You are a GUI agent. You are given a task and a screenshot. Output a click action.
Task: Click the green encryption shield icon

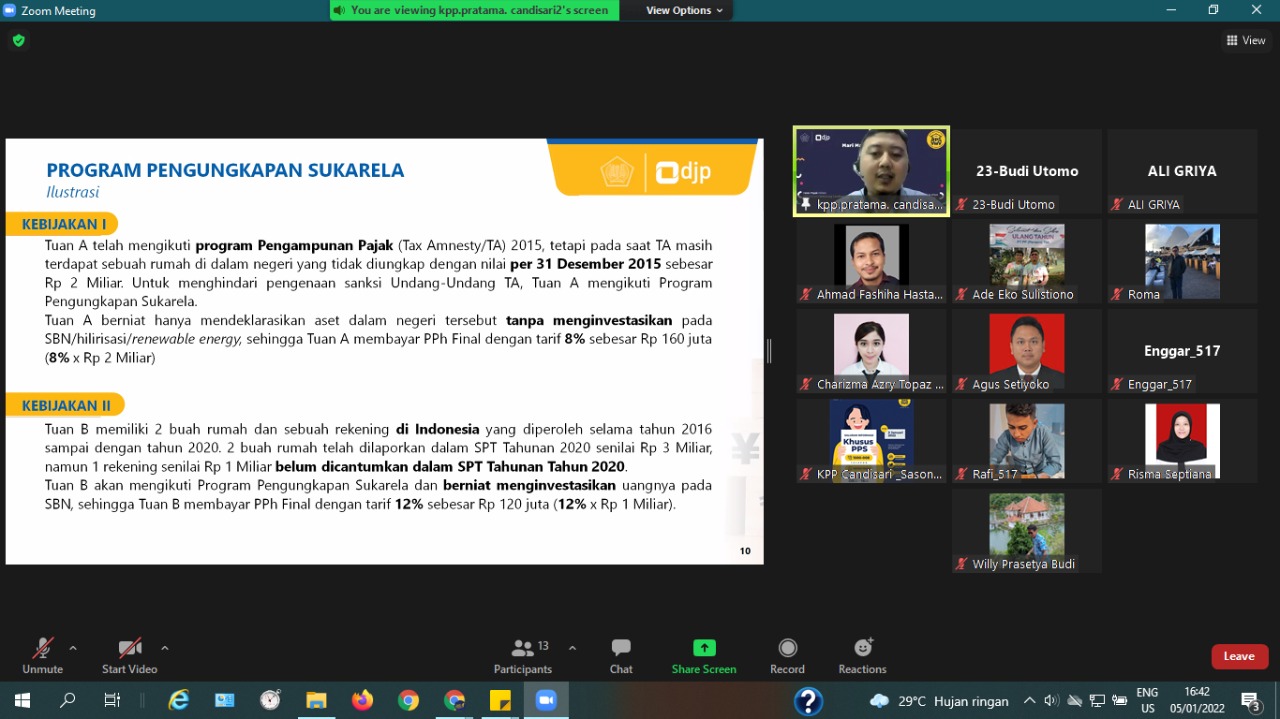[x=18, y=41]
